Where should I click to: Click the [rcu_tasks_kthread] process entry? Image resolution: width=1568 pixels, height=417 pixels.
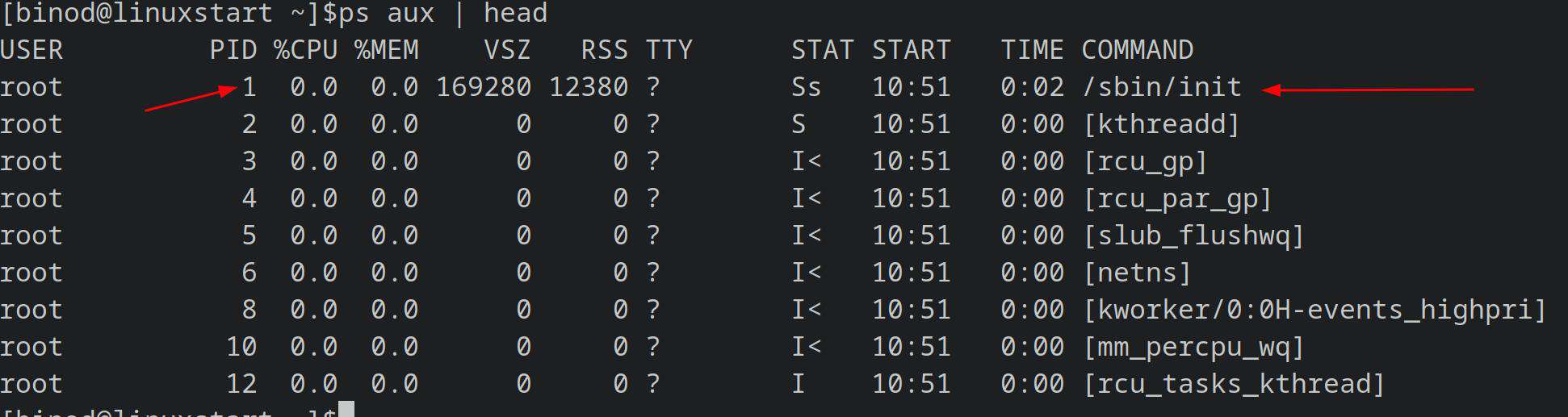click(1234, 384)
